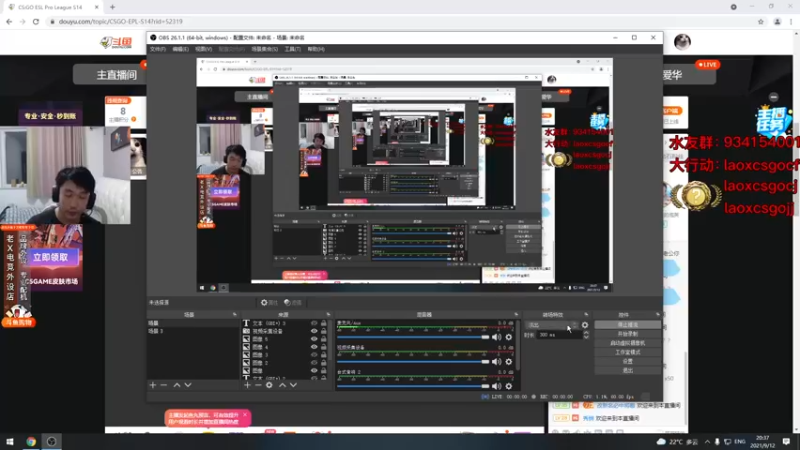Select 图像 4 source row
This screenshot has width=800, height=450.
tap(279, 347)
